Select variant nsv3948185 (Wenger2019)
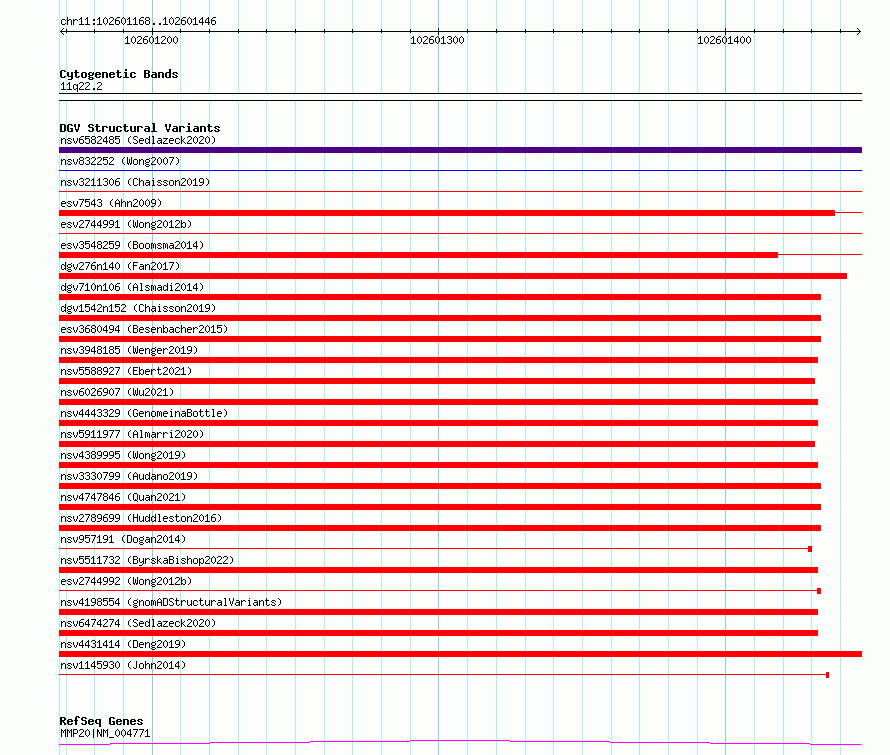This screenshot has height=755, width=890. click(129, 350)
